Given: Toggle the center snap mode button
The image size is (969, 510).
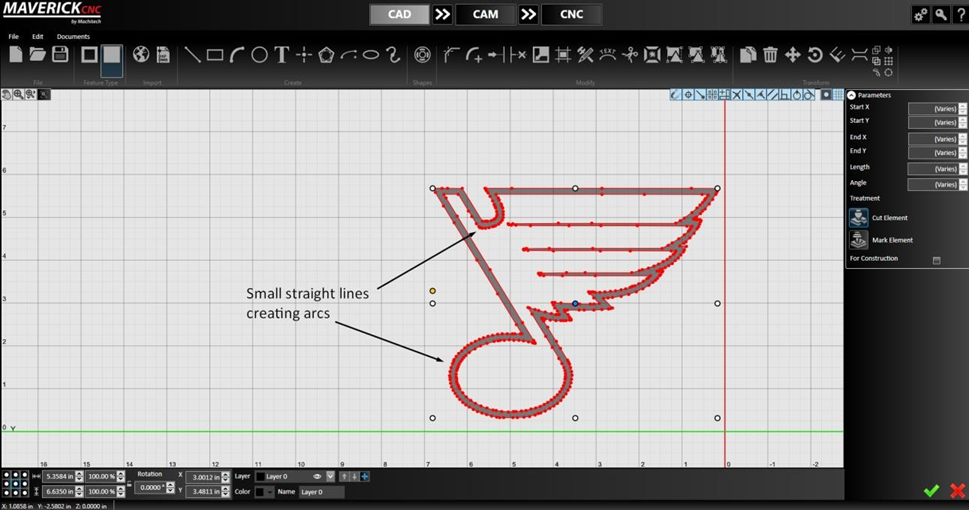Looking at the screenshot, I should (688, 95).
